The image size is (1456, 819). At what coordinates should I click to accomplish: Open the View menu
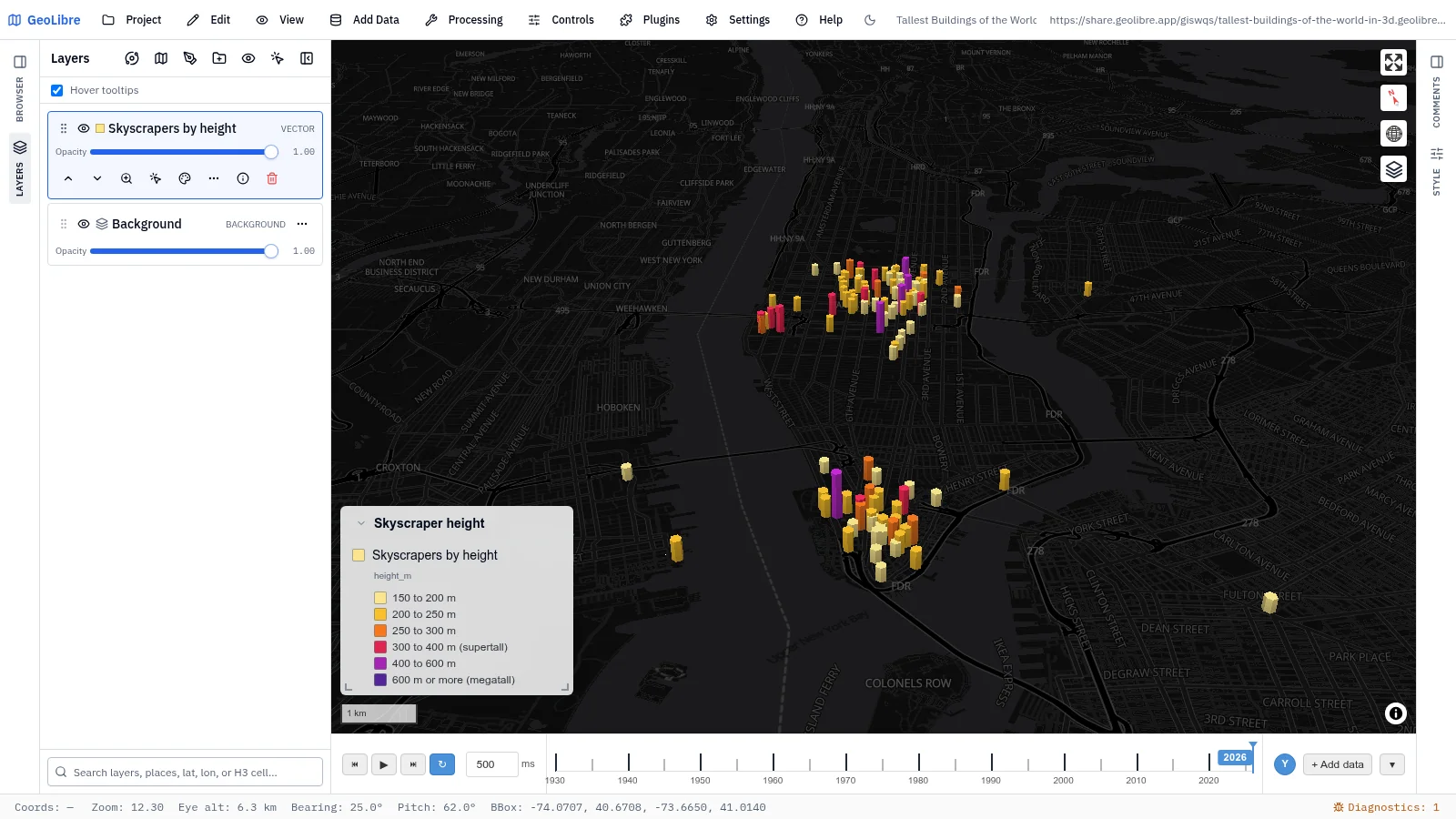[280, 20]
